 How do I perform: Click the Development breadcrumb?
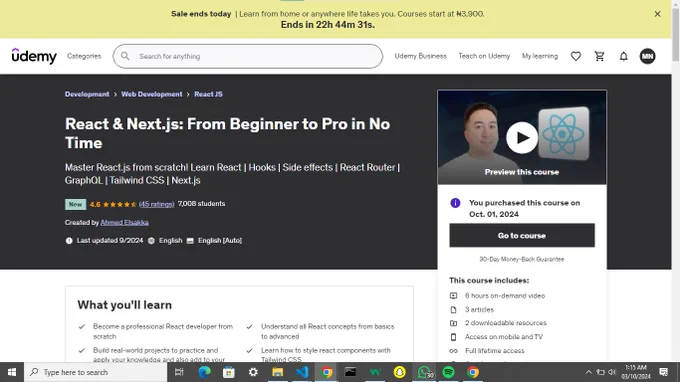(87, 94)
